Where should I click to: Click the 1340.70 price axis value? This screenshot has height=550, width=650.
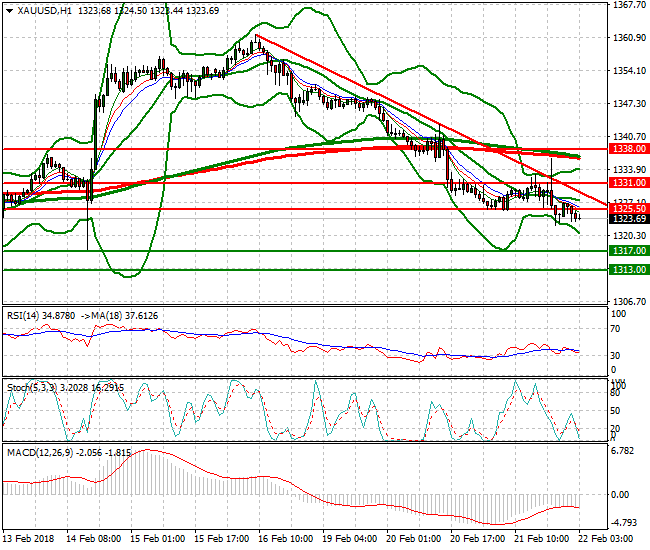pos(629,136)
